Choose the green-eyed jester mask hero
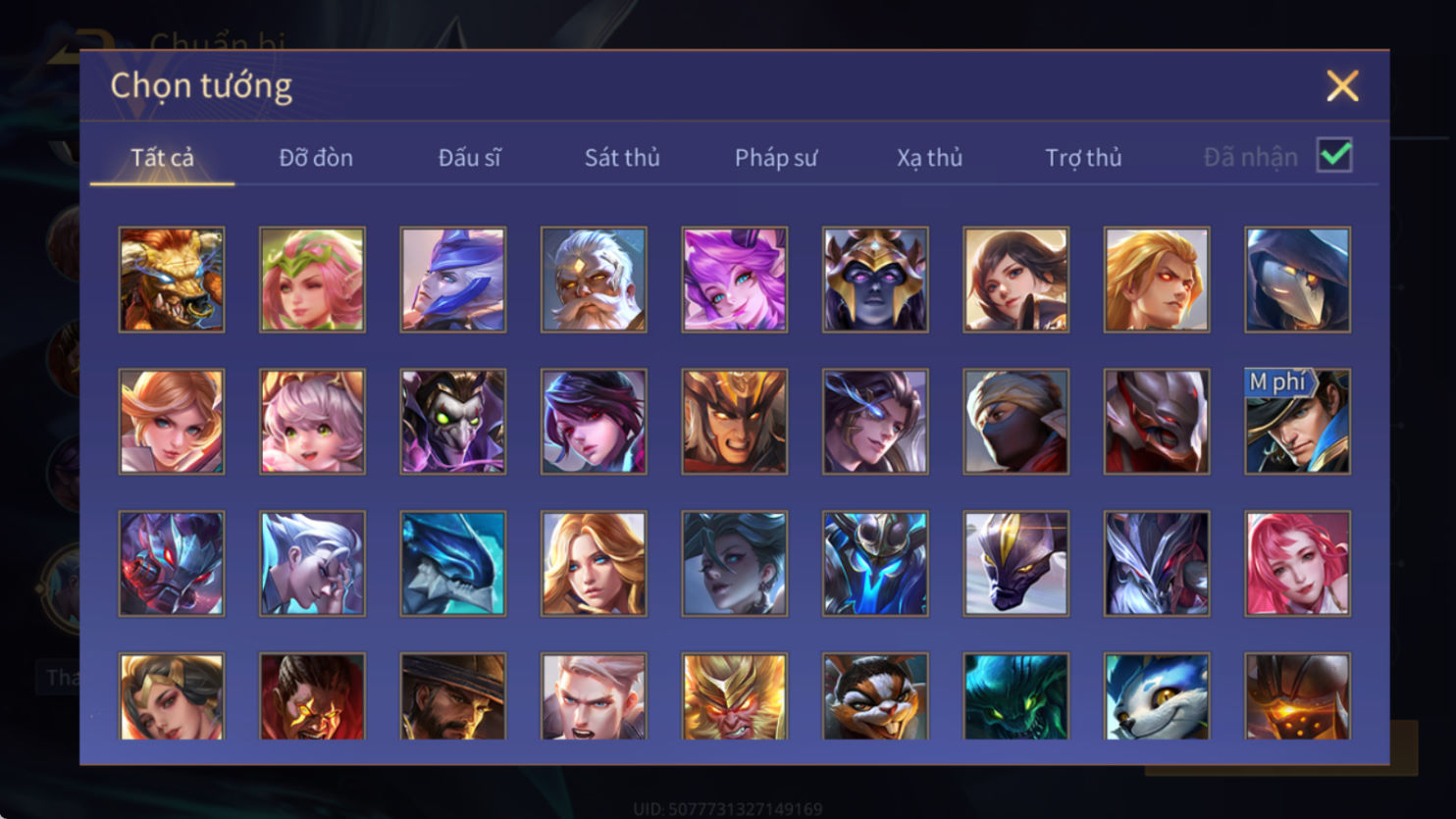 pos(453,422)
